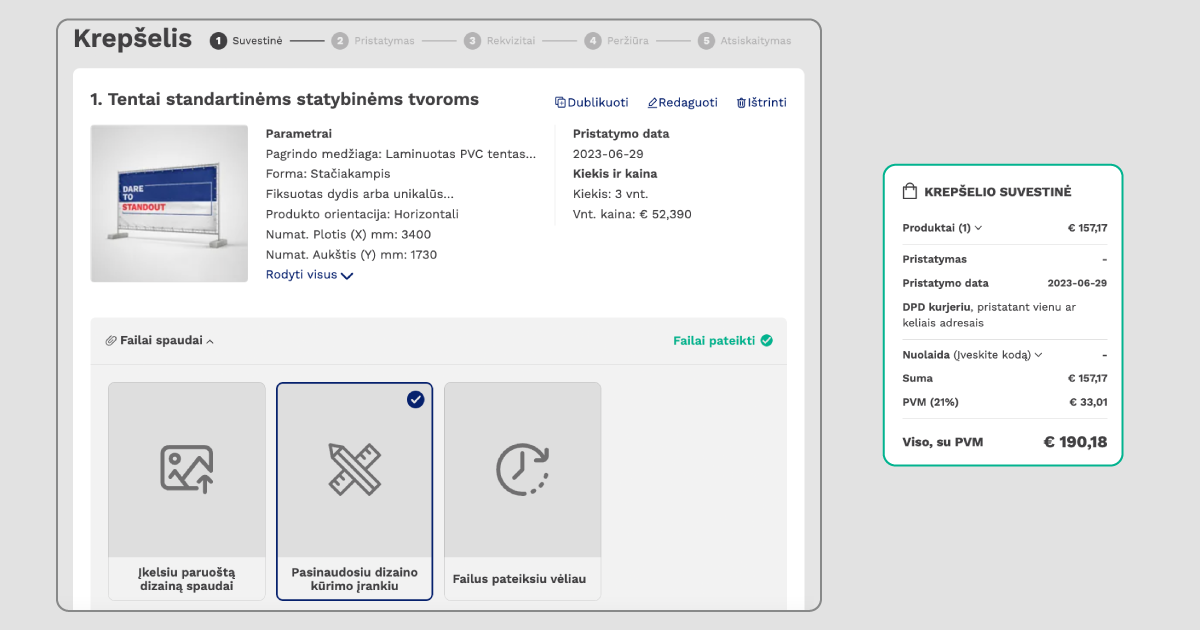
Task: Click the ruler and pencil design tool icon
Action: [x=354, y=468]
